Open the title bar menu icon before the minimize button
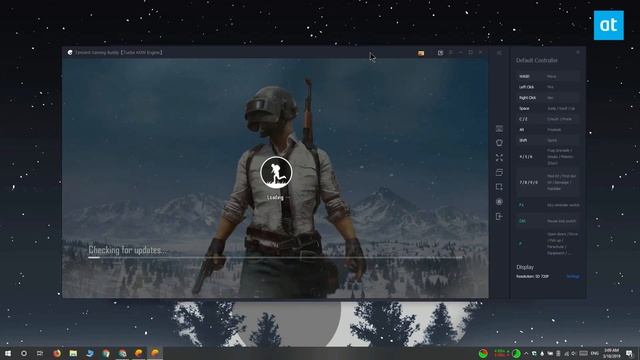The height and width of the screenshot is (360, 640). pyautogui.click(x=451, y=53)
